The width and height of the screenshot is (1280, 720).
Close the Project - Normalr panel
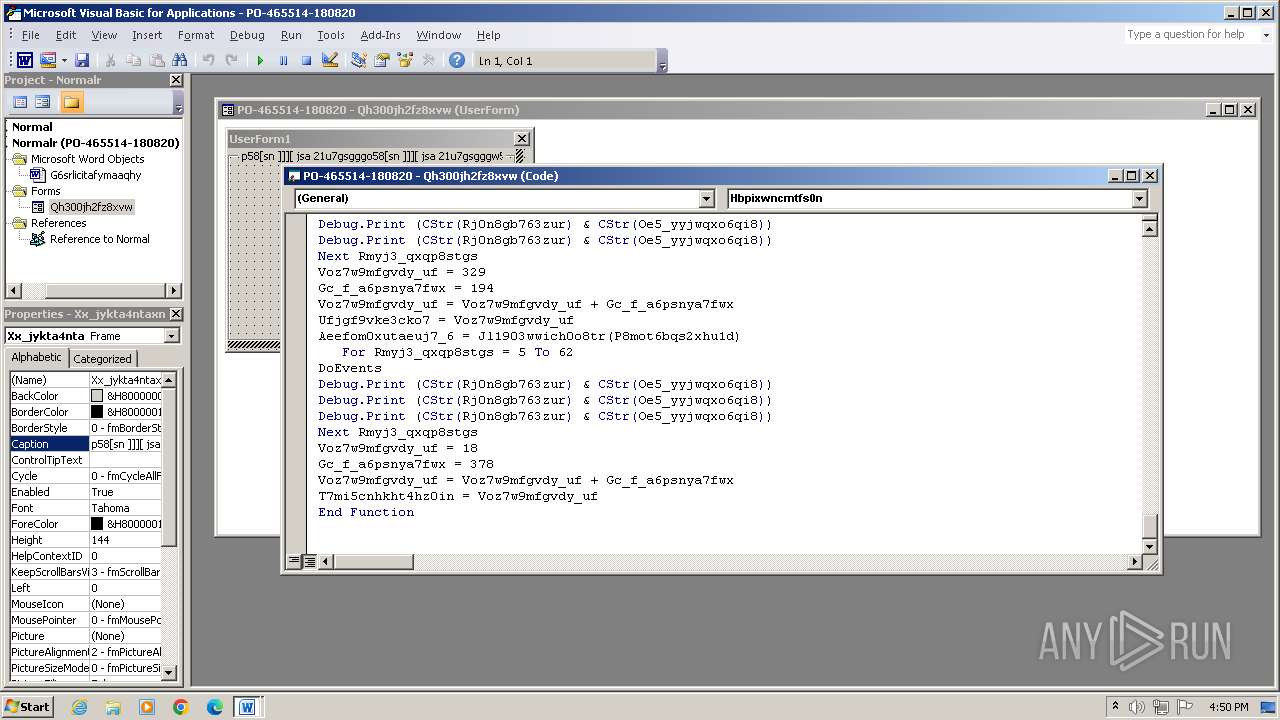point(176,80)
